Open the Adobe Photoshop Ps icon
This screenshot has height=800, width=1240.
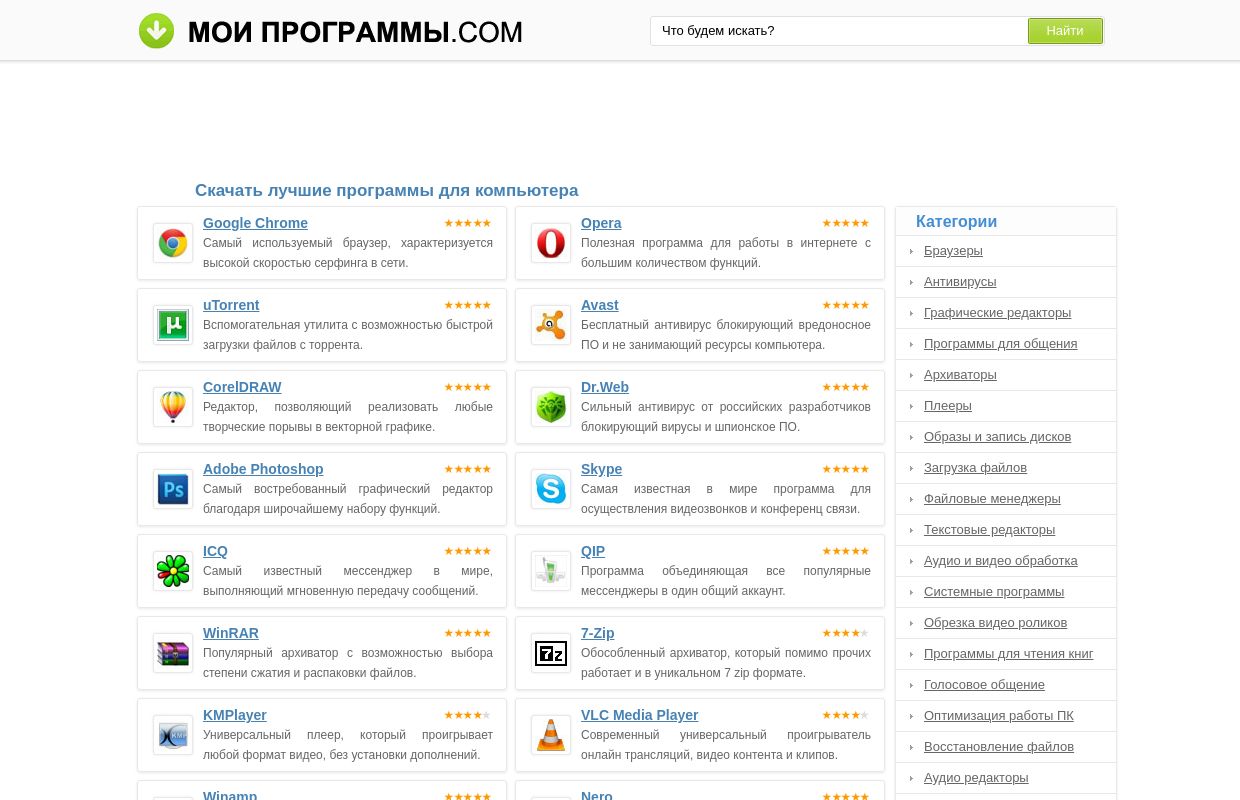pos(173,489)
